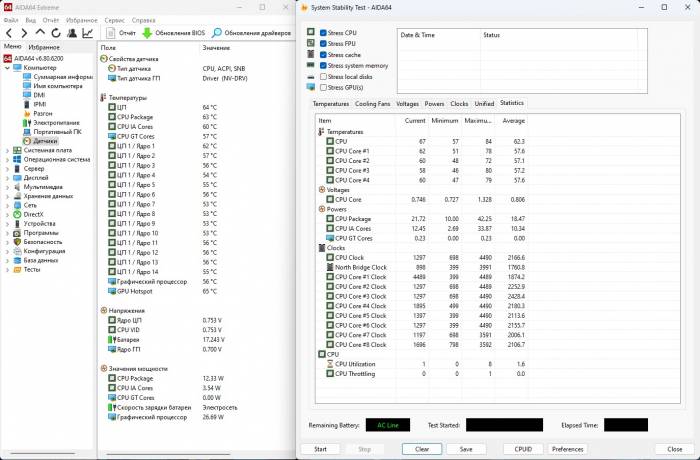Expand the Сервер tree node
The width and height of the screenshot is (700, 460).
pos(7,169)
